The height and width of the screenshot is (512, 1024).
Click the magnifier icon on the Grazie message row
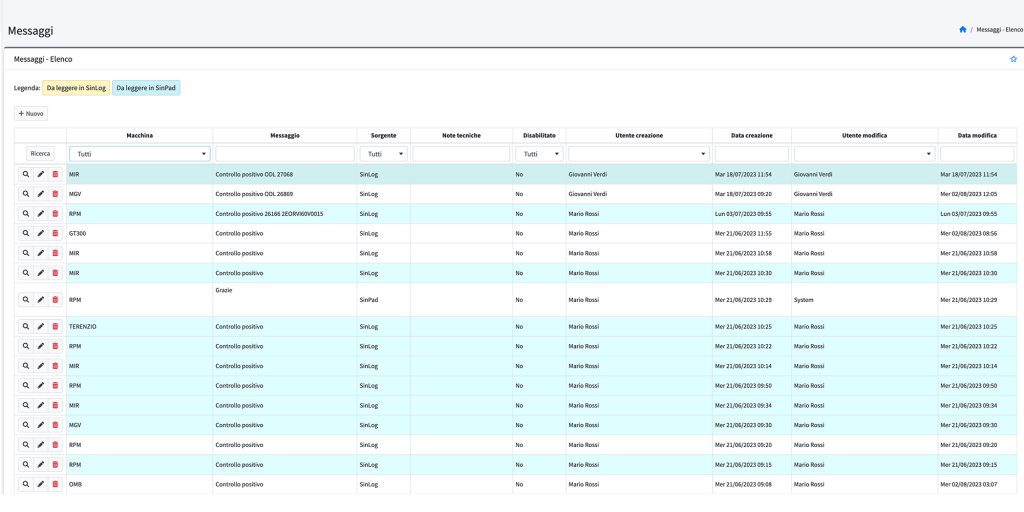26,299
